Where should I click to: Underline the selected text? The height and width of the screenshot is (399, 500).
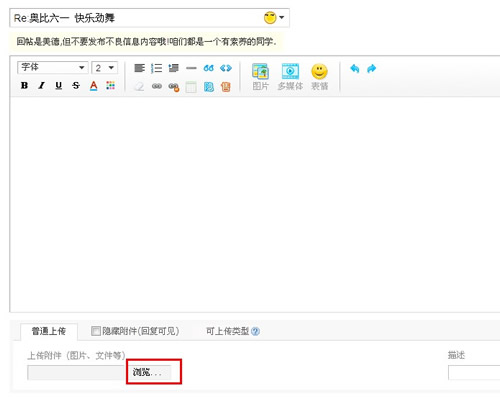pos(59,86)
